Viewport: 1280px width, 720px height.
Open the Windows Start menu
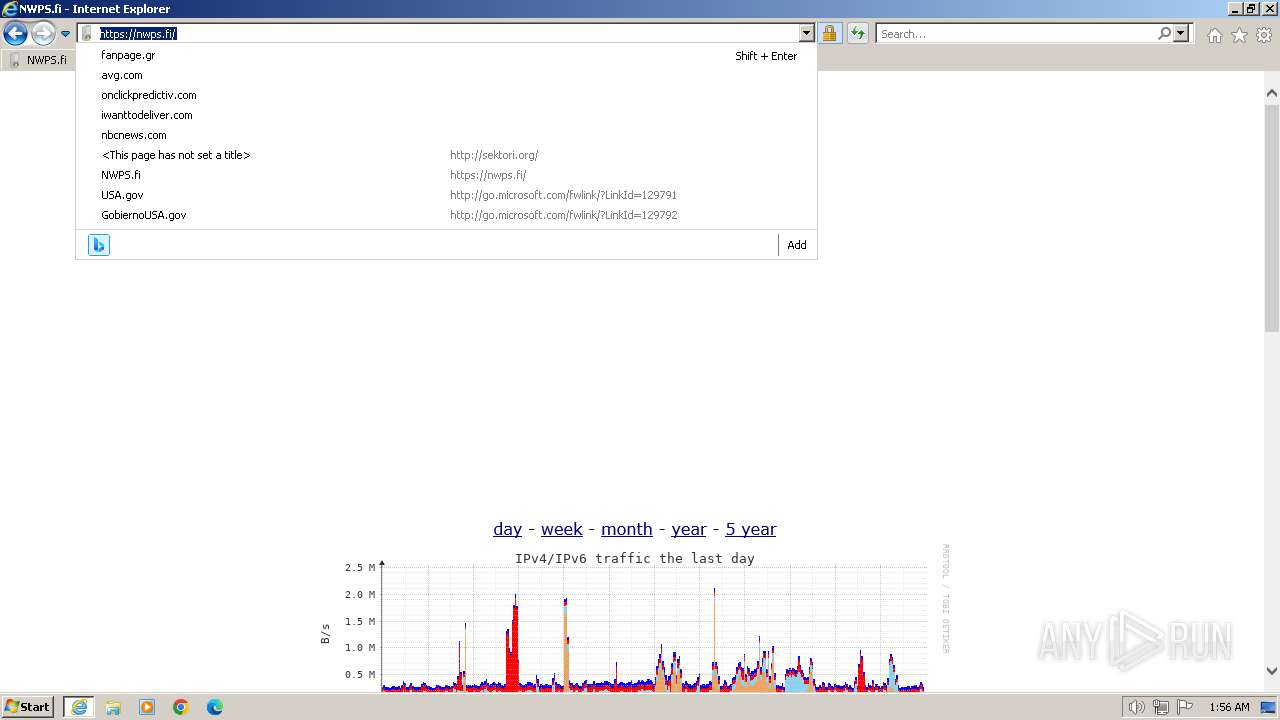28,707
